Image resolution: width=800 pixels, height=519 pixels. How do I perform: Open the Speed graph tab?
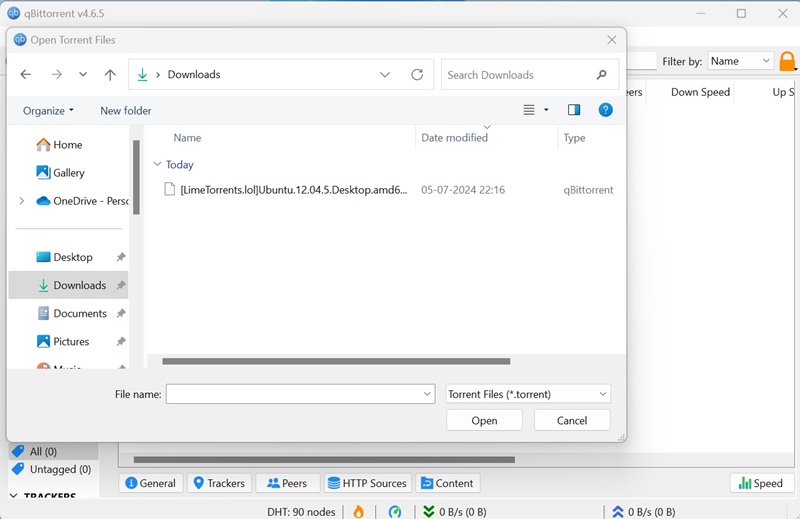coord(762,483)
